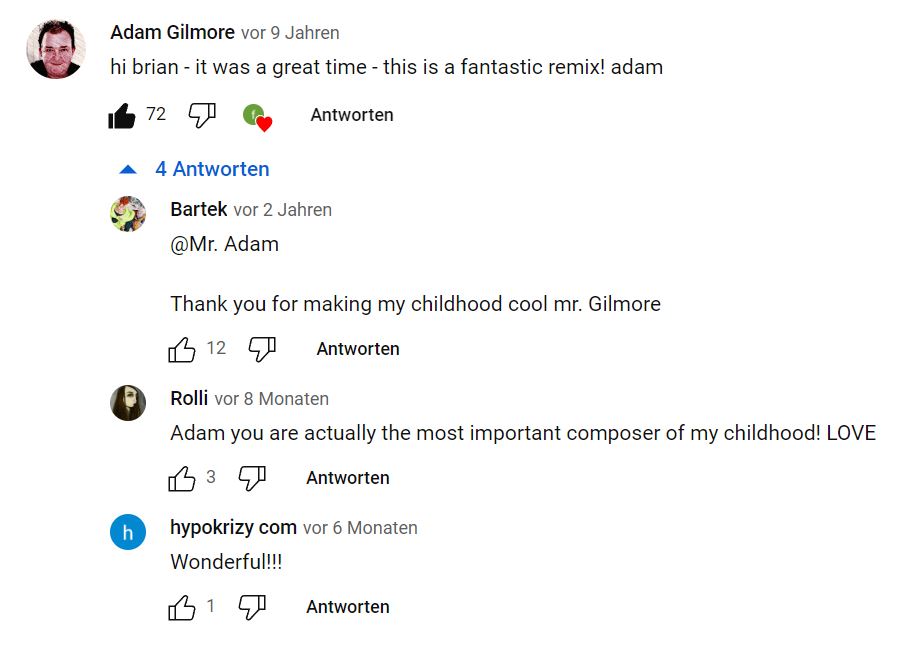
Task: Dislike hypokrizy com's reply
Action: 252,607
